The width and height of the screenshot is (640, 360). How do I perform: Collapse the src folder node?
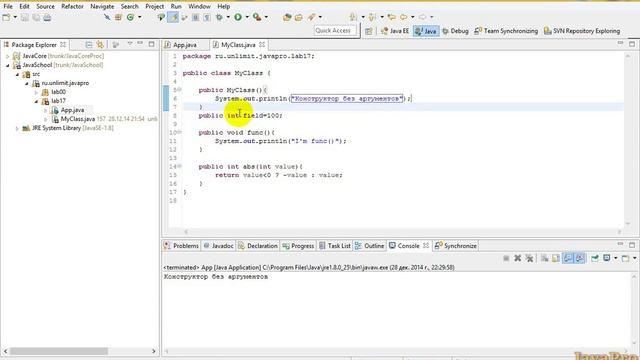click(x=18, y=74)
